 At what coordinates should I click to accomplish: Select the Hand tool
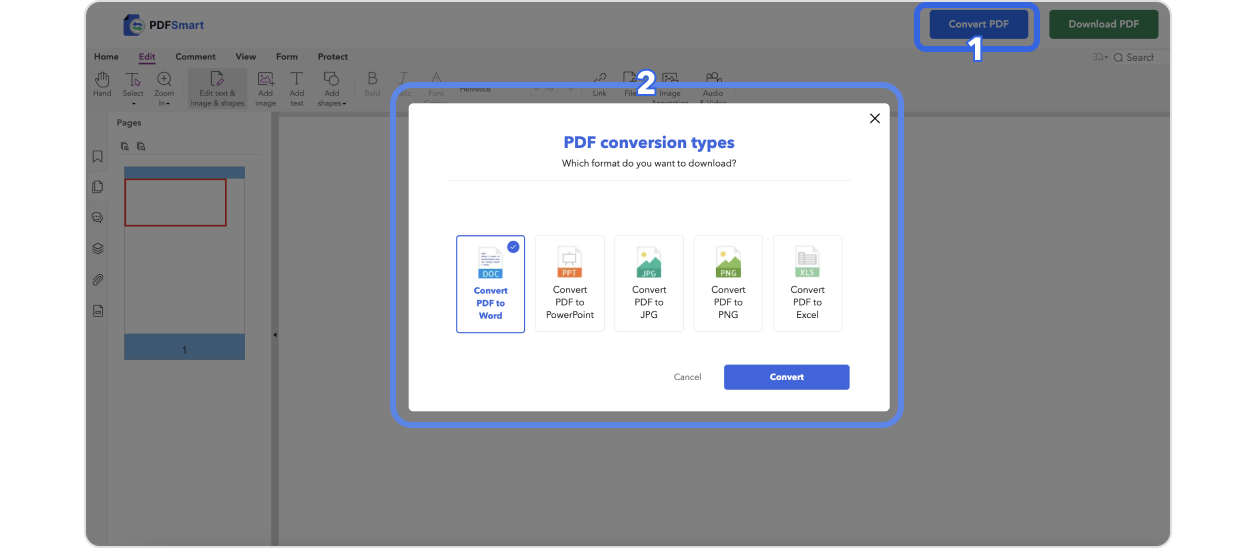pos(102,85)
